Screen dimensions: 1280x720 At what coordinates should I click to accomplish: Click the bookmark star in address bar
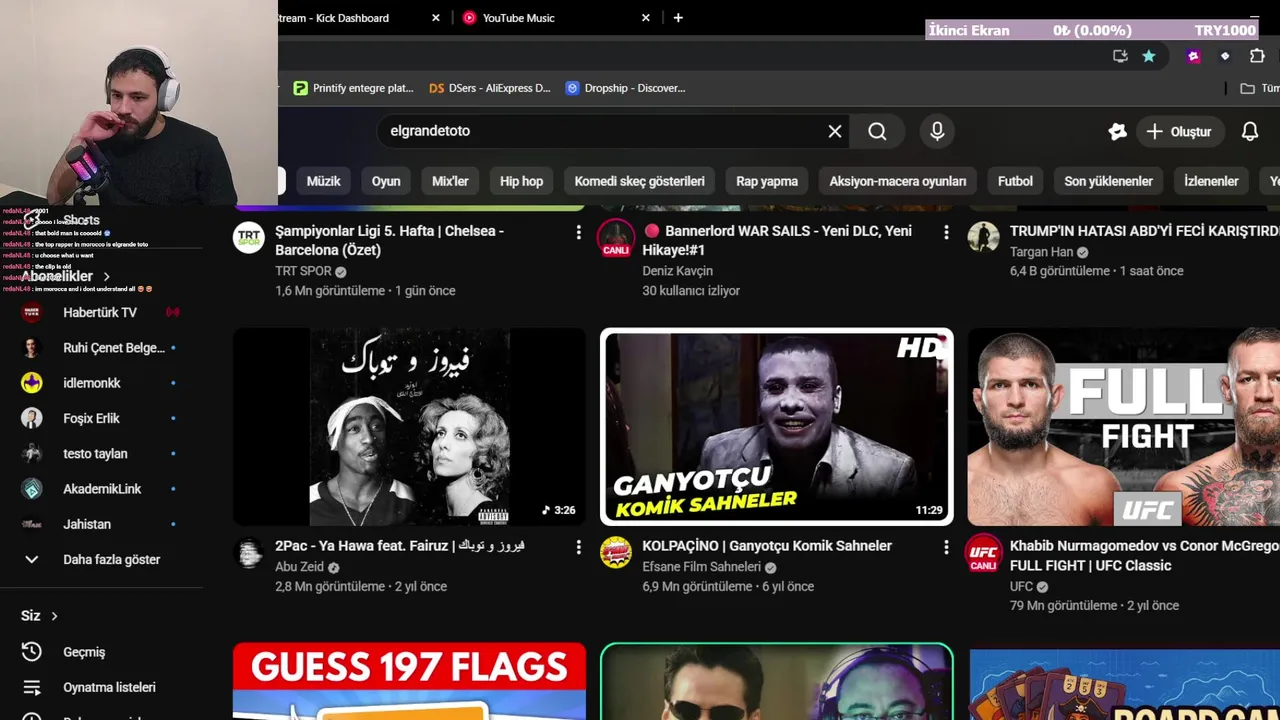1149,56
